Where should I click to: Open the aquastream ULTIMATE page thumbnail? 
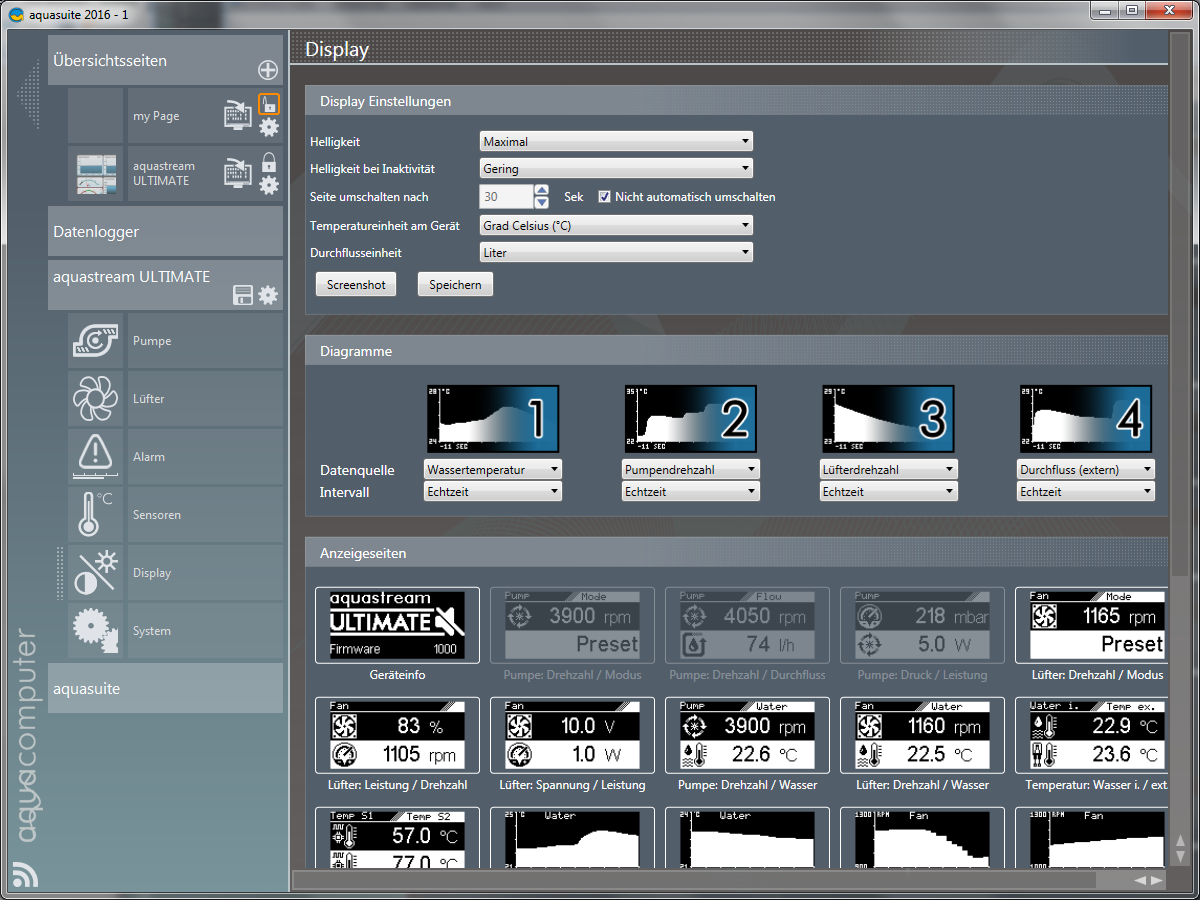[x=96, y=174]
